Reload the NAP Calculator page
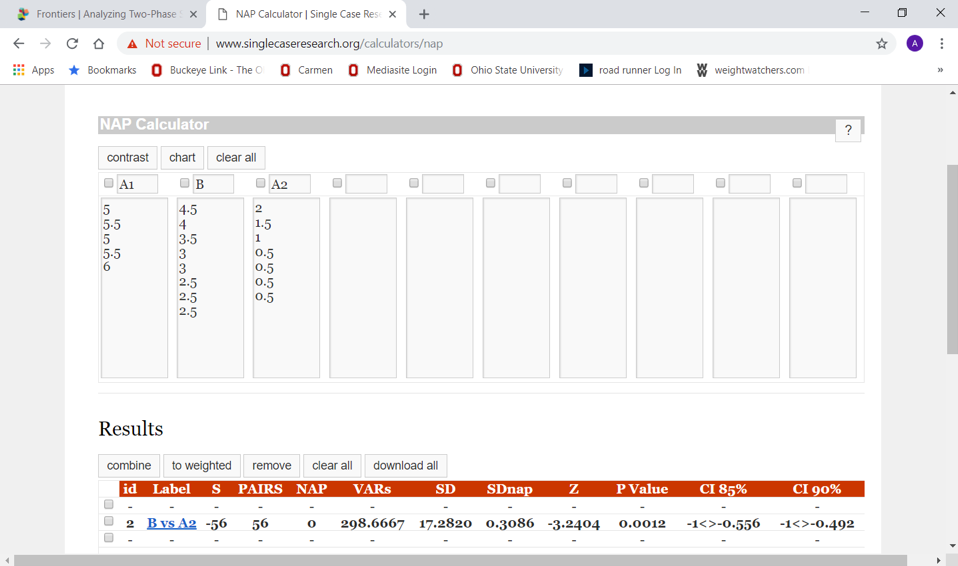The image size is (958, 566). (72, 43)
